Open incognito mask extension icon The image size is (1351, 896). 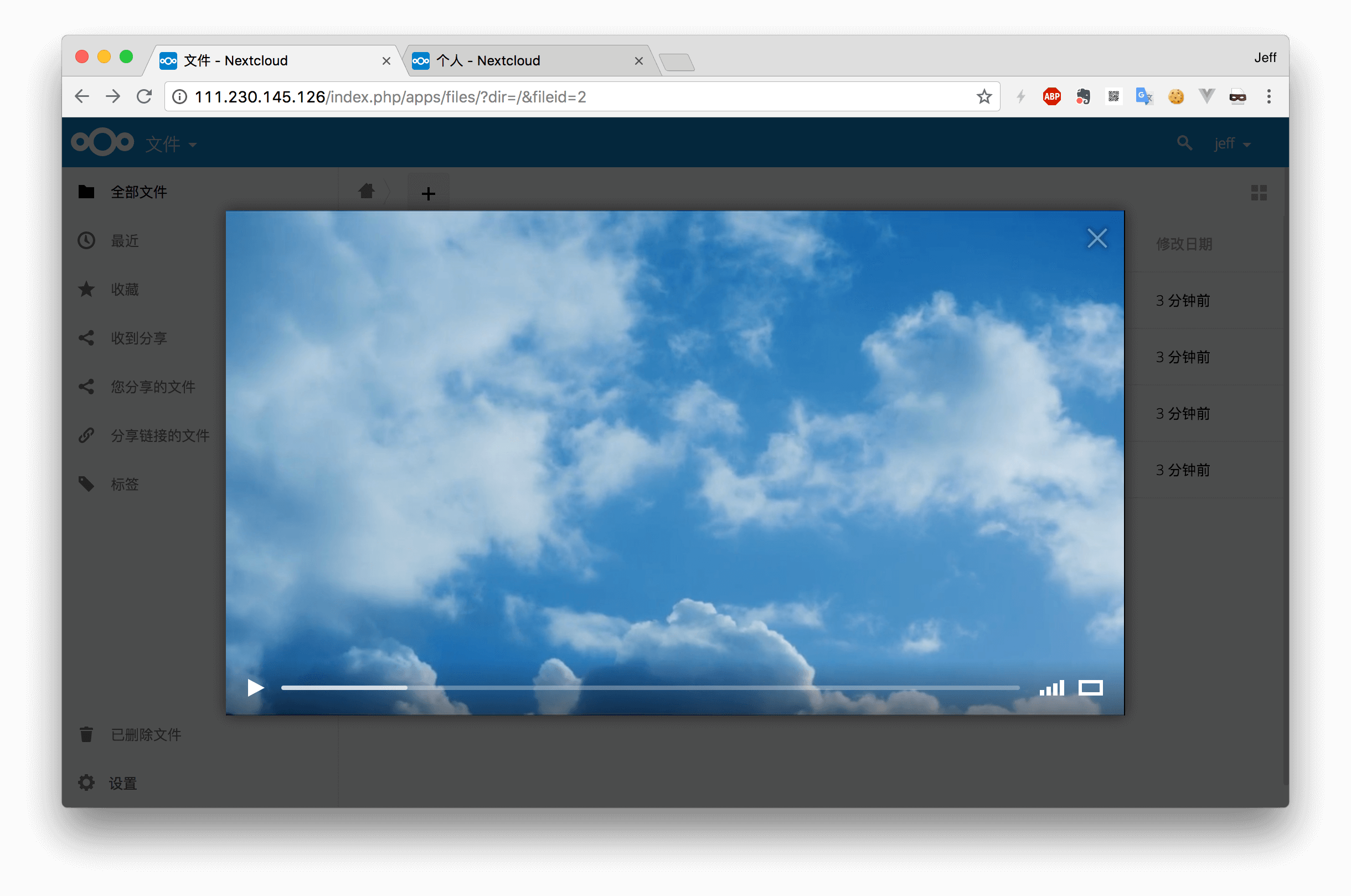[1237, 96]
